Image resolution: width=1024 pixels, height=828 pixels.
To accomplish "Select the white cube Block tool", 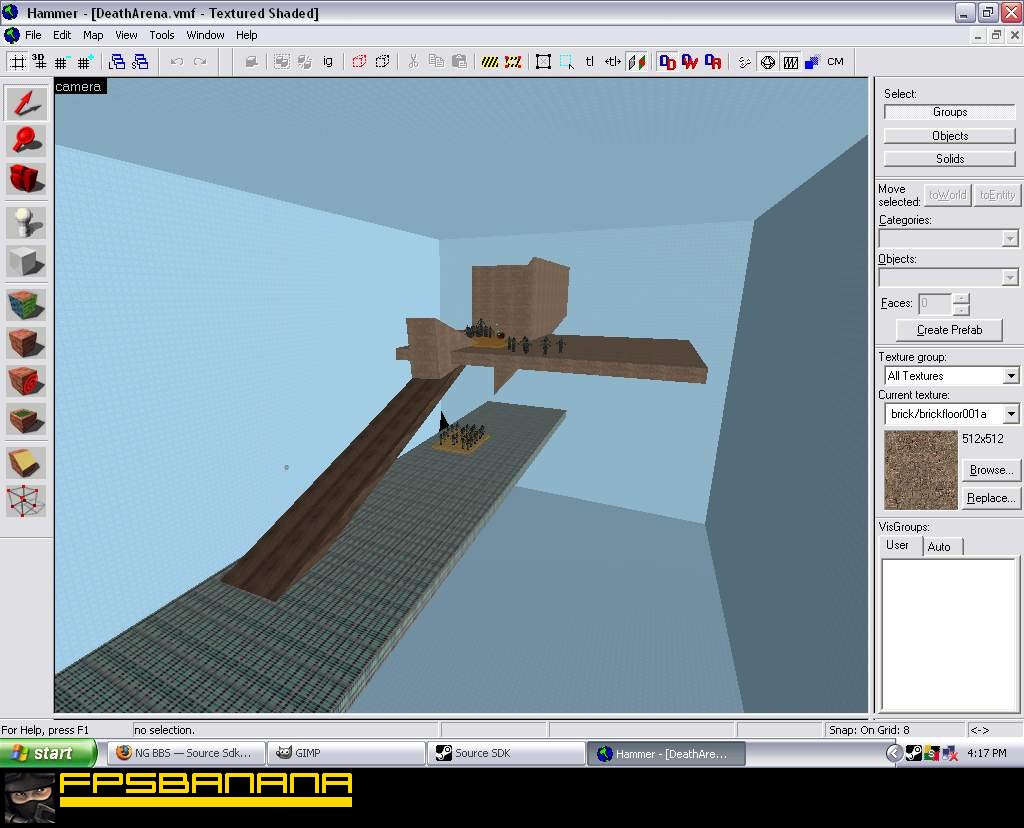I will [26, 261].
